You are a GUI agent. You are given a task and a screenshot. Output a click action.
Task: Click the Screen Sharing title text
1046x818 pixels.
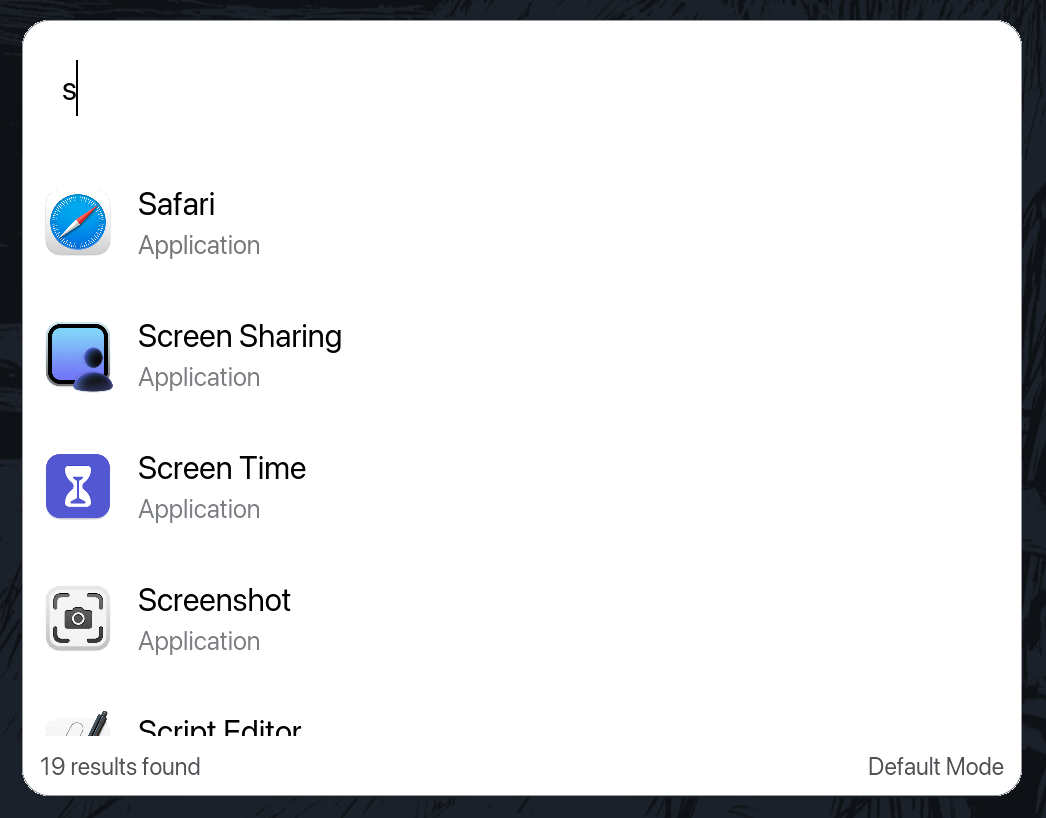point(240,336)
